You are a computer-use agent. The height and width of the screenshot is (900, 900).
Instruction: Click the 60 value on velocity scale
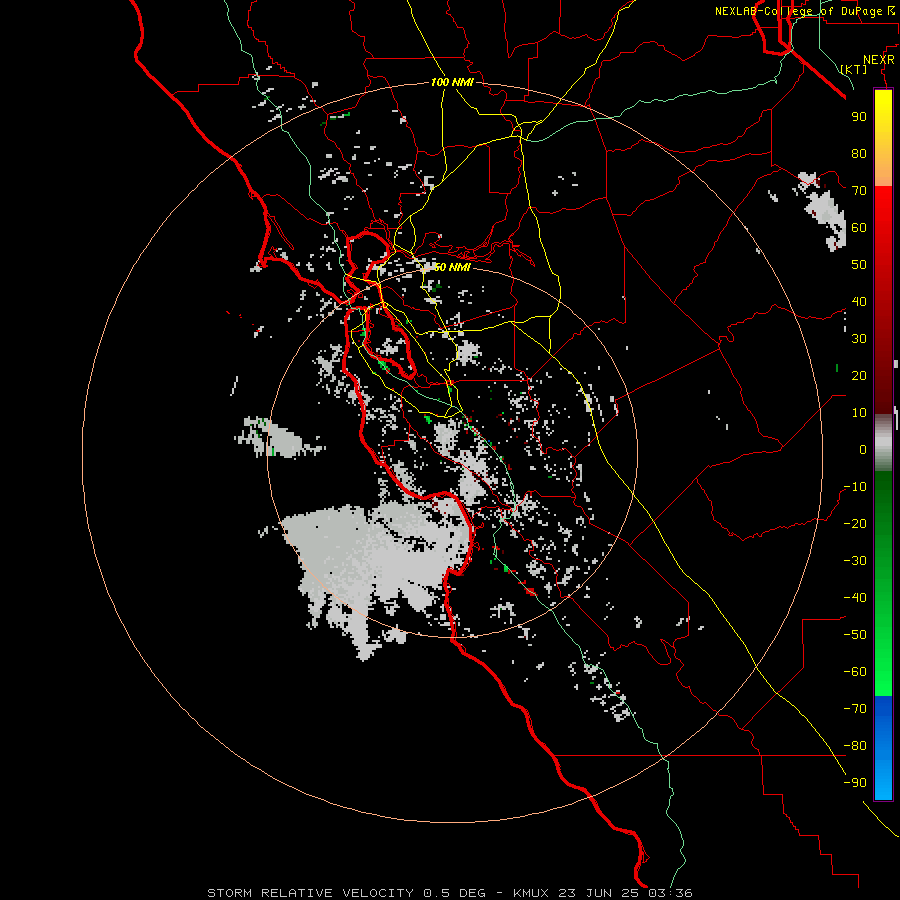point(859,228)
